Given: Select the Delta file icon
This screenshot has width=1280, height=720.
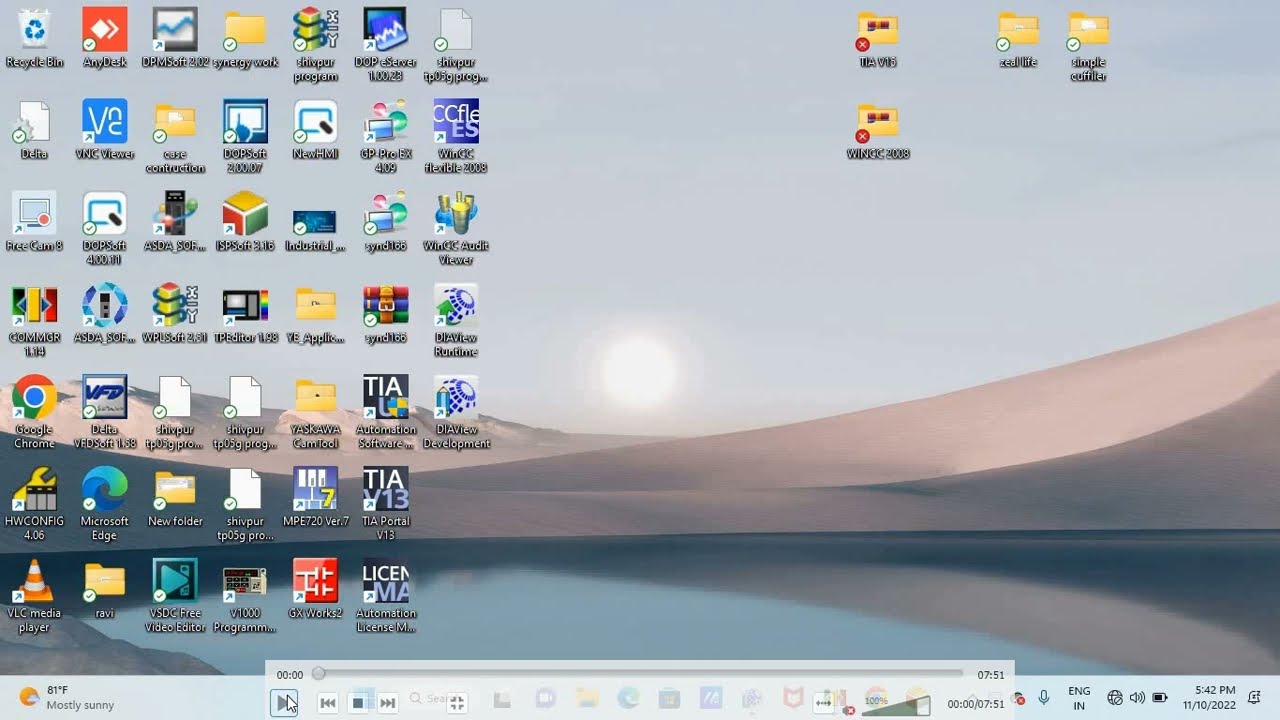Looking at the screenshot, I should pos(34,130).
